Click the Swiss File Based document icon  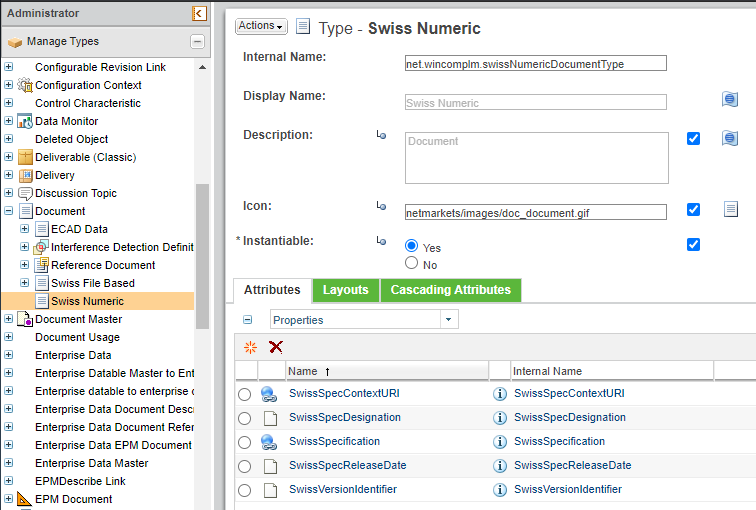click(42, 283)
